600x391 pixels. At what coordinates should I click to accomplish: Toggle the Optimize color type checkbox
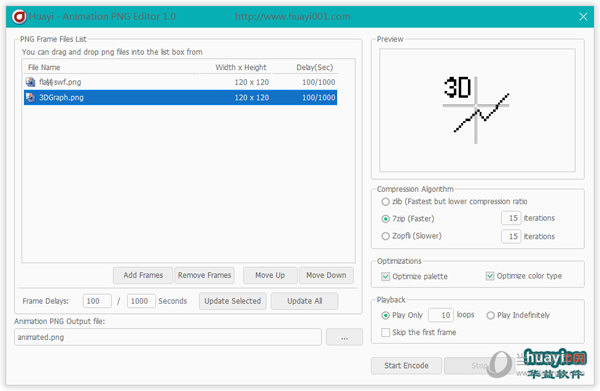coord(490,276)
